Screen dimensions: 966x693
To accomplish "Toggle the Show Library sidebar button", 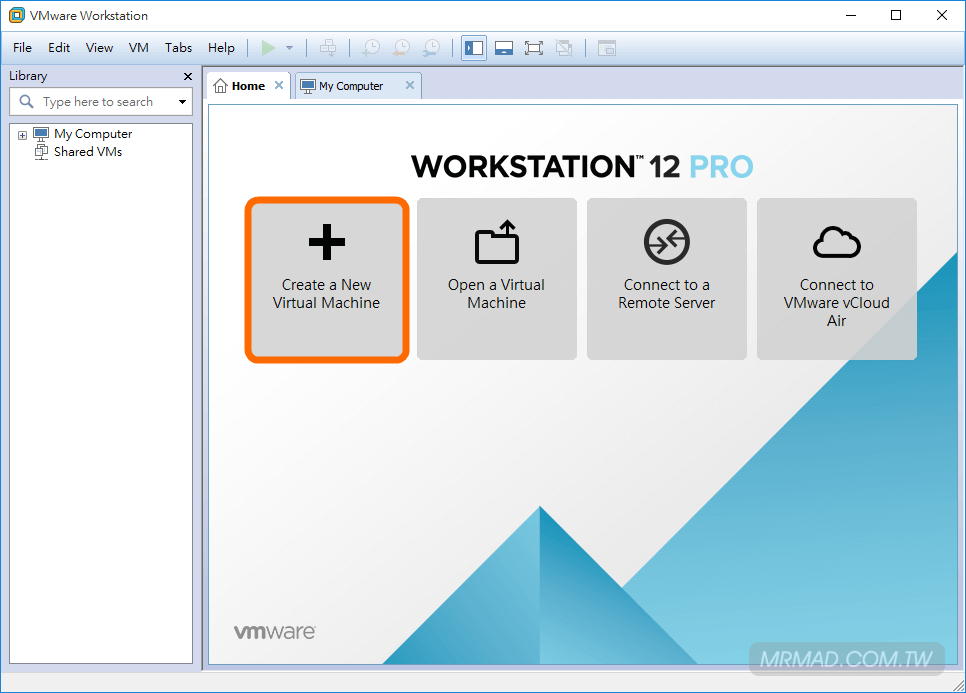I will coord(474,48).
